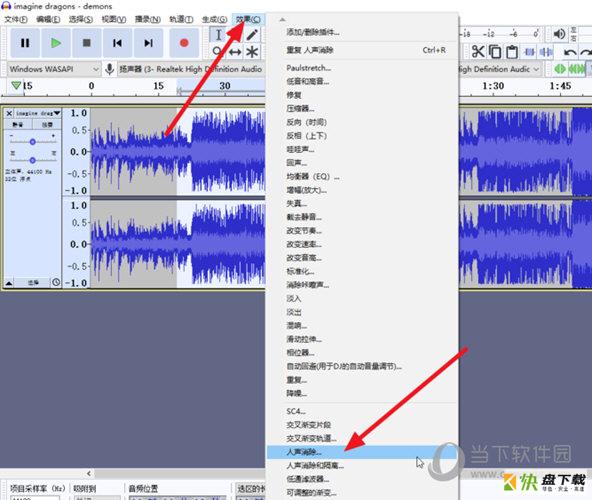Image resolution: width=592 pixels, height=500 pixels.
Task: Open the 生成(G) menu
Action: coord(214,19)
